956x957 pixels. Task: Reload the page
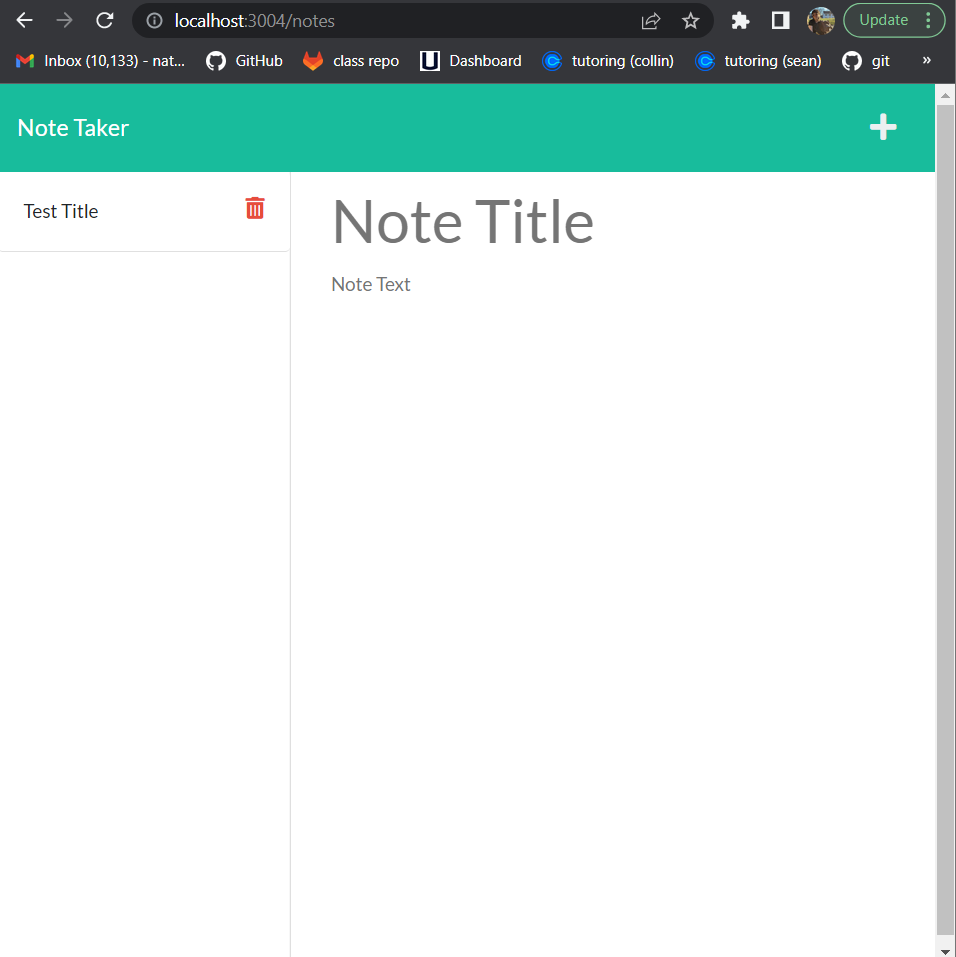tap(103, 20)
